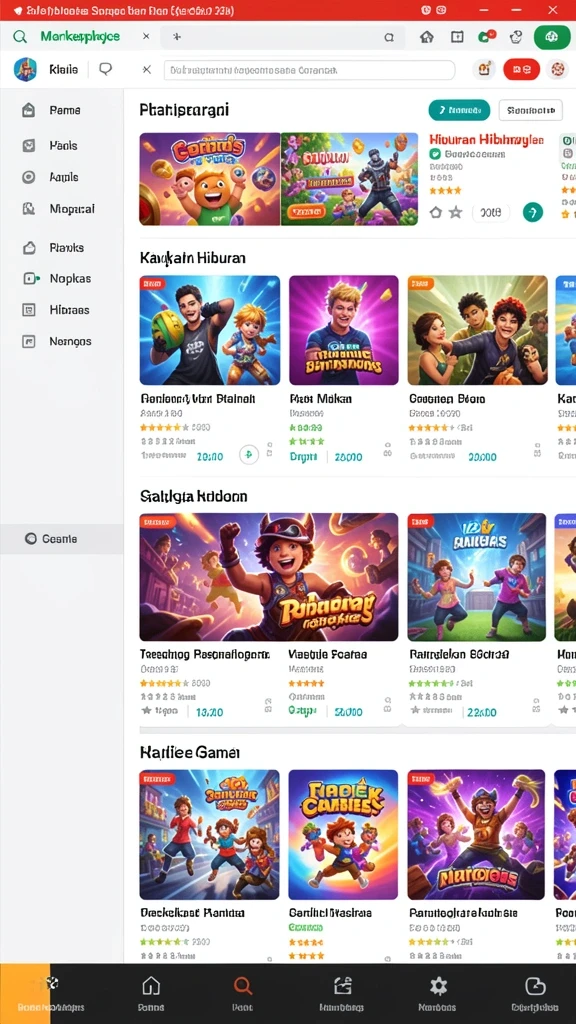
Task: Click the teal filled button beside heading
Action: [459, 110]
